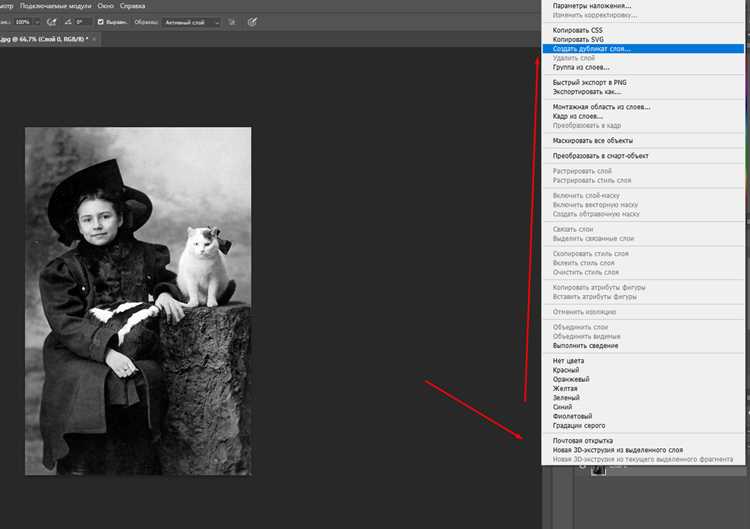Click the angle icon in options bar
The height and width of the screenshot is (529, 750).
pos(68,22)
